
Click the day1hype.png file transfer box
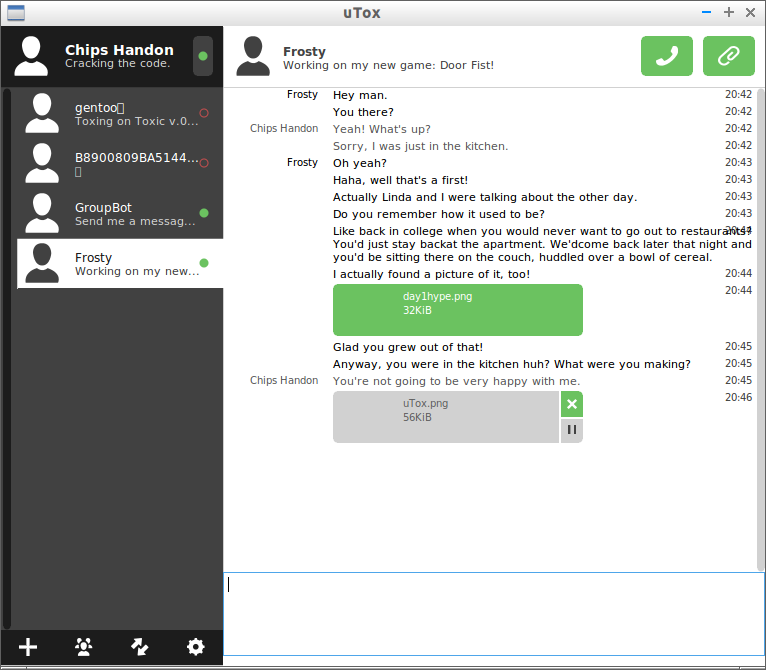(x=458, y=310)
